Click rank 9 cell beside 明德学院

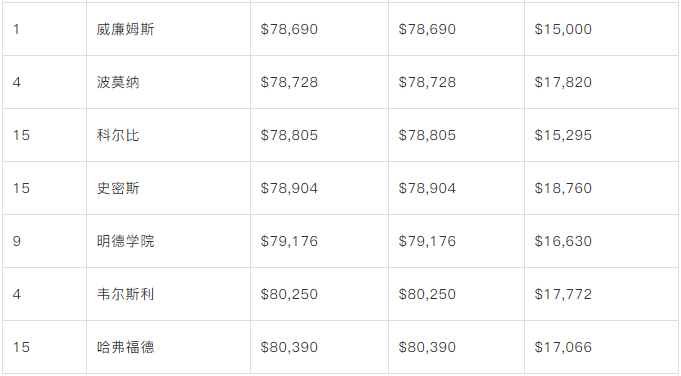(x=44, y=241)
